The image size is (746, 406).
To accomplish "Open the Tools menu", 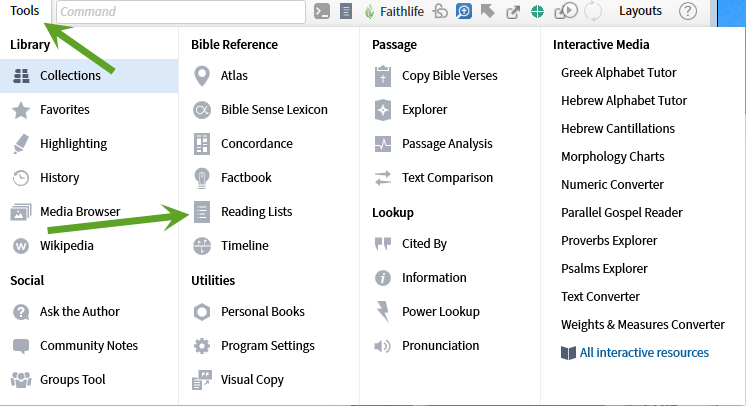I will click(x=25, y=10).
